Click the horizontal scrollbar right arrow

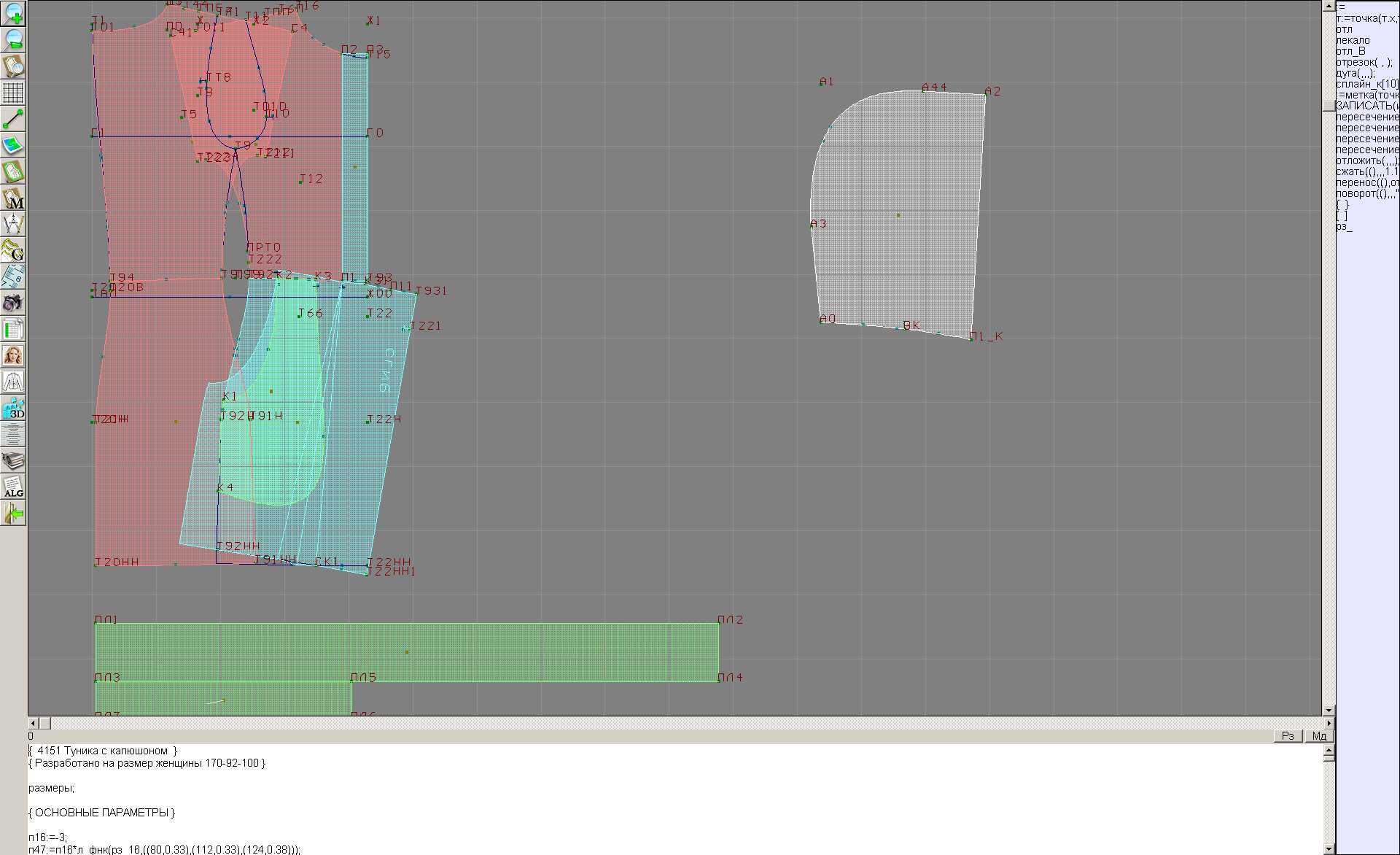point(1329,723)
